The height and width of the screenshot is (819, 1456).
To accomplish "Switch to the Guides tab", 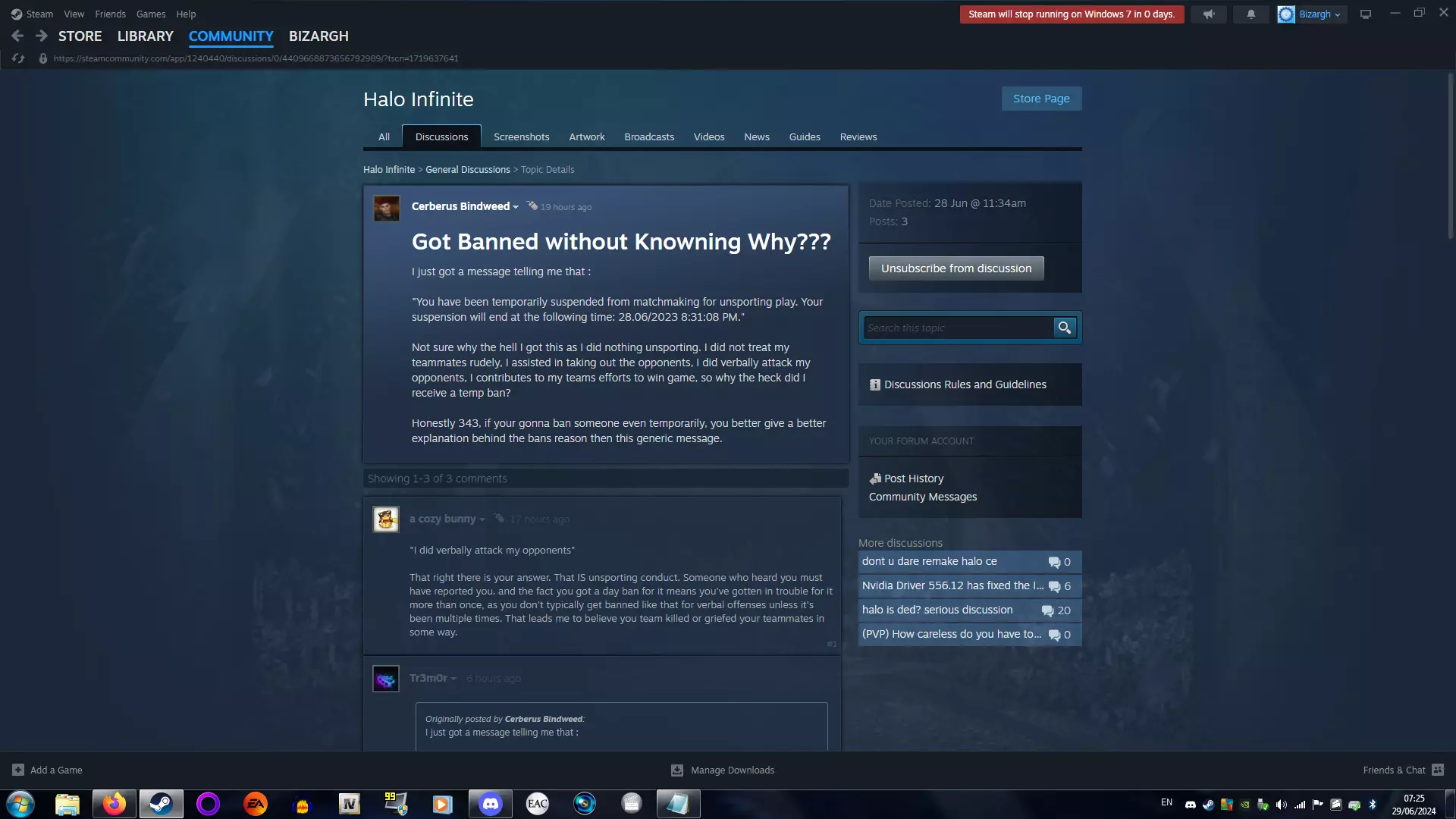I will click(804, 136).
